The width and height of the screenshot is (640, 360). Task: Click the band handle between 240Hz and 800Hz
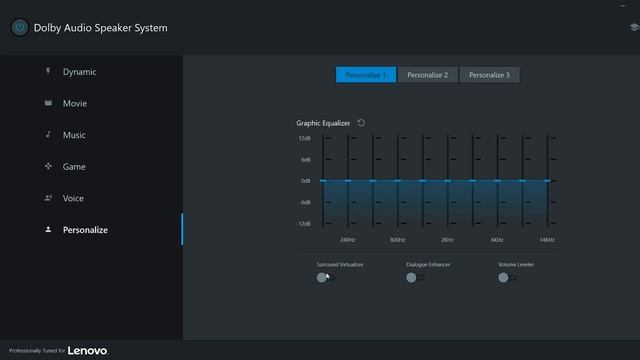point(373,180)
